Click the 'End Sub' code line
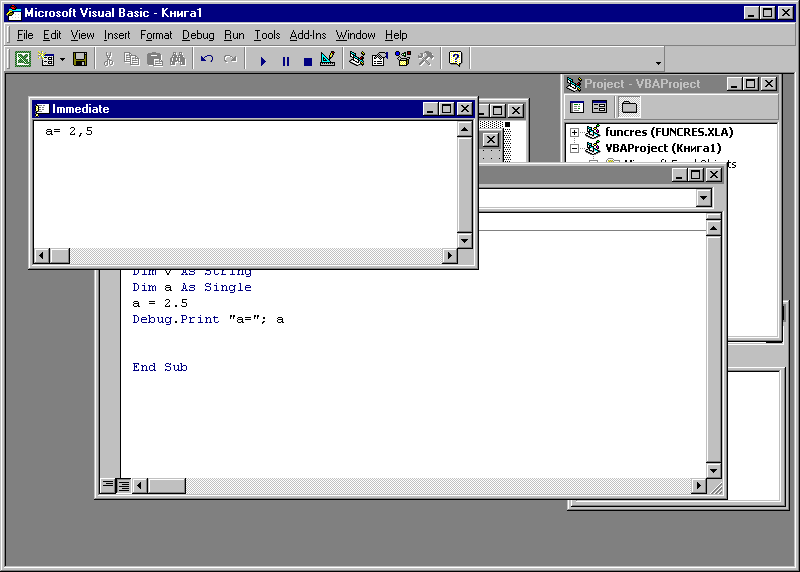This screenshot has height=572, width=800. 160,367
